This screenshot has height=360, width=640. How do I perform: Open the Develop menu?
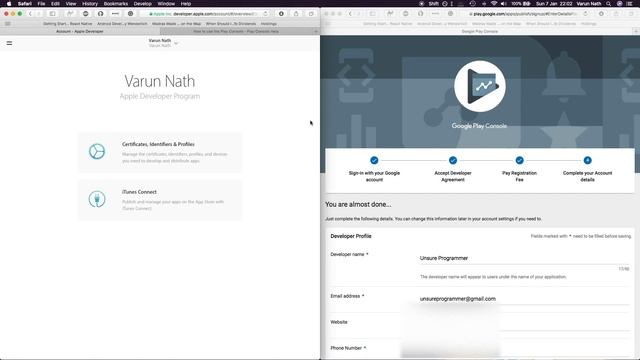coord(142,3)
